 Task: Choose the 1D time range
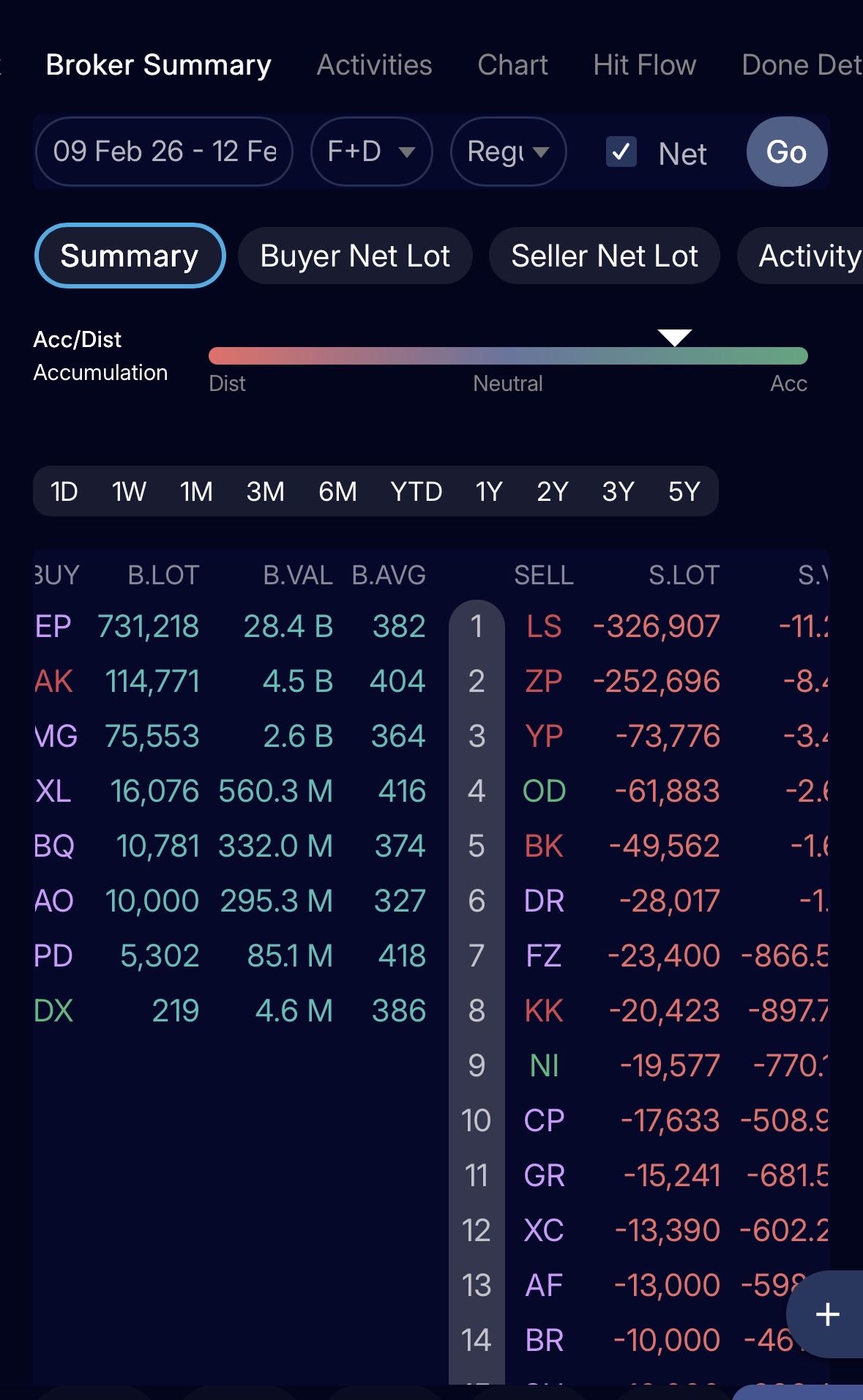64,491
